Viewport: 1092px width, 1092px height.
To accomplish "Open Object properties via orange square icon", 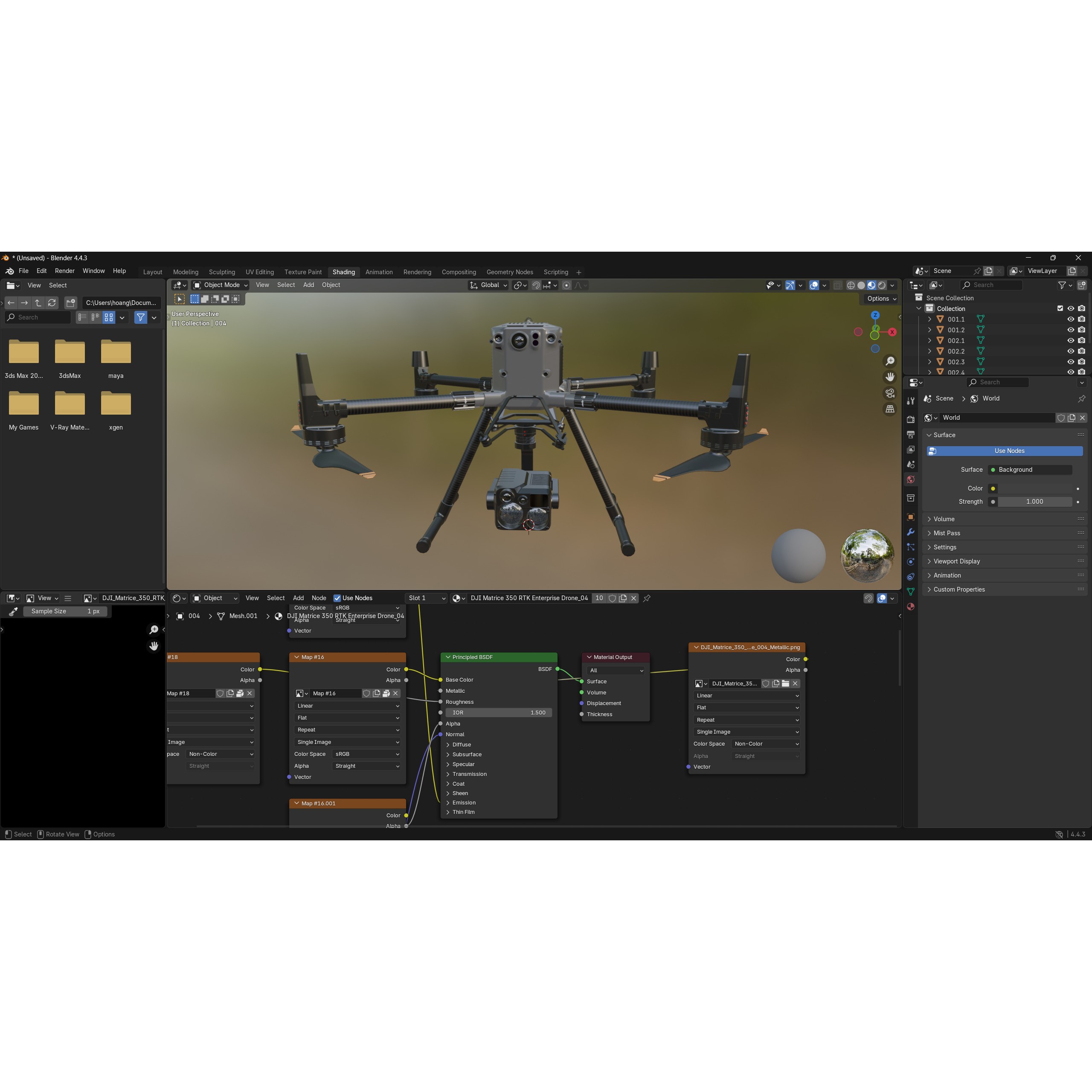I will pyautogui.click(x=911, y=517).
